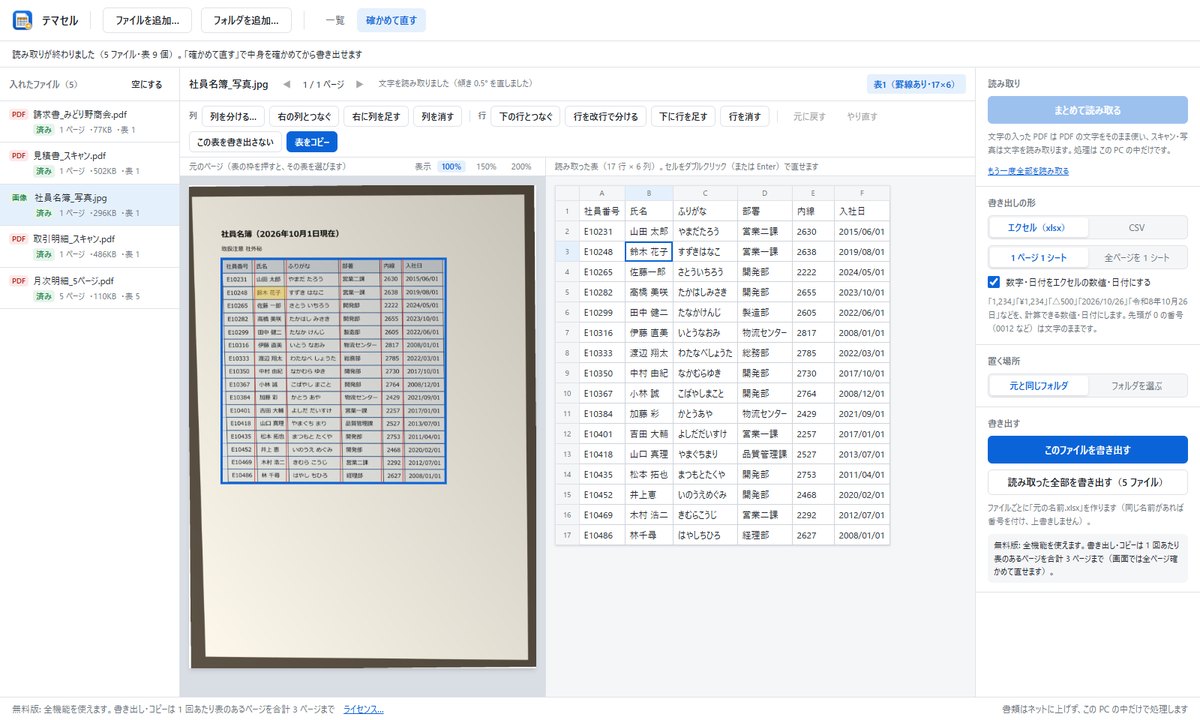This screenshot has height=720, width=1200.
Task: Open the ファイルを追加... file picker
Action: point(147,20)
